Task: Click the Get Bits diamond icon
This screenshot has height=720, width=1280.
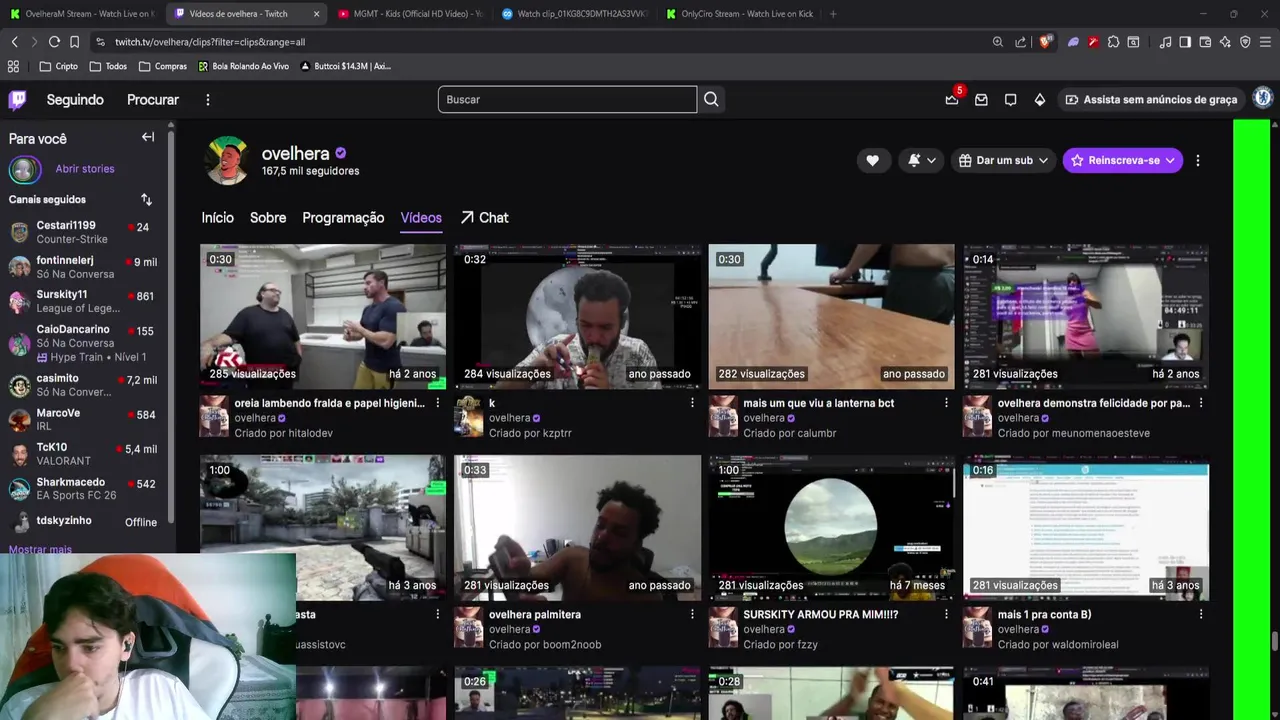Action: click(x=1040, y=99)
